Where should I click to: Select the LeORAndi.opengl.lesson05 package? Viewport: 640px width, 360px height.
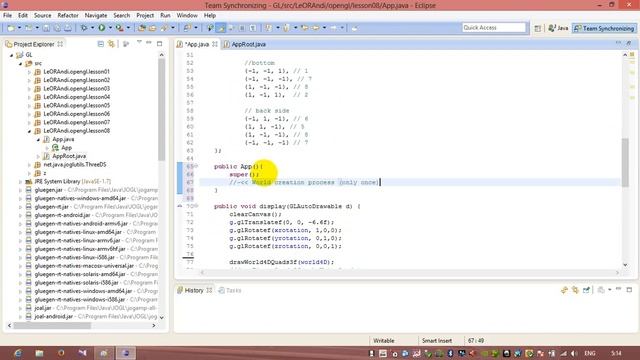click(76, 105)
